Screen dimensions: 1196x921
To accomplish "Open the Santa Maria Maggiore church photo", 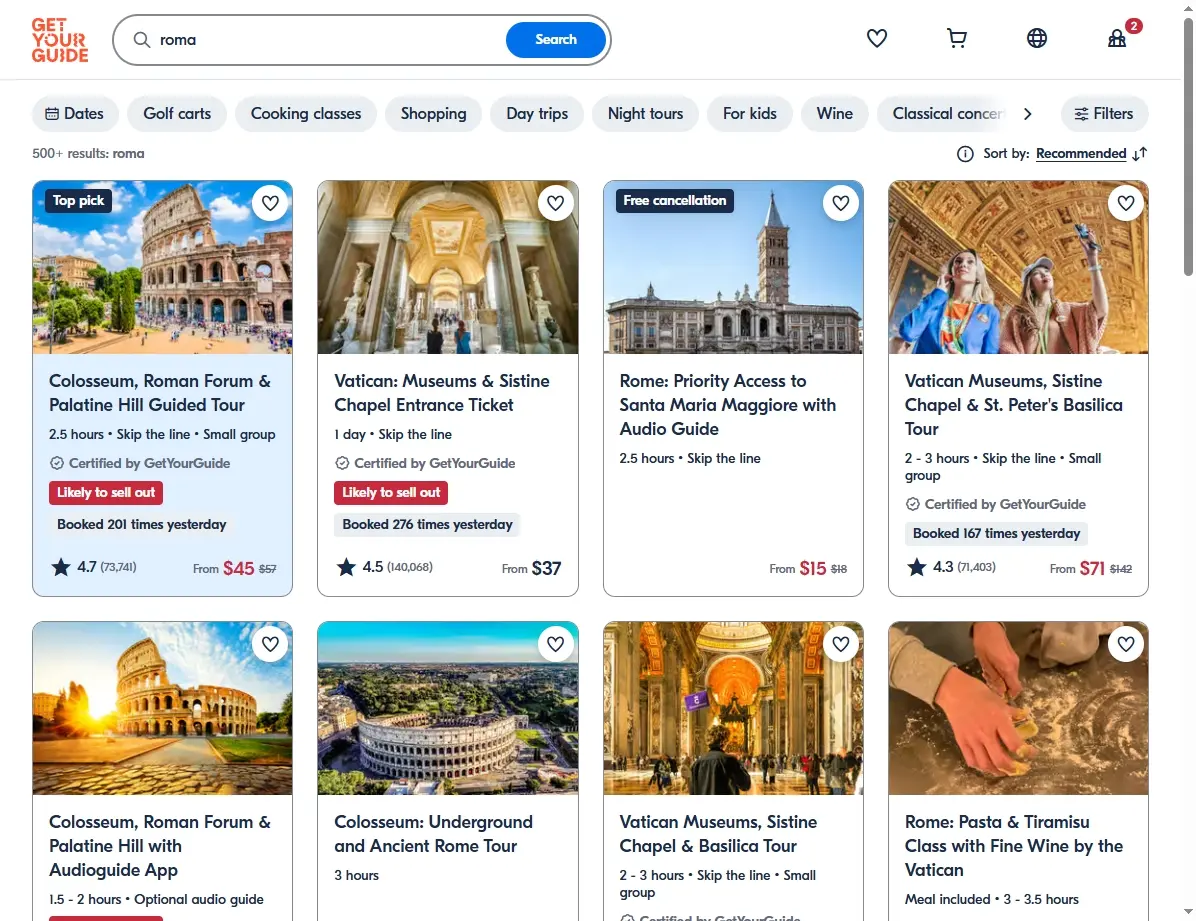I will click(733, 267).
